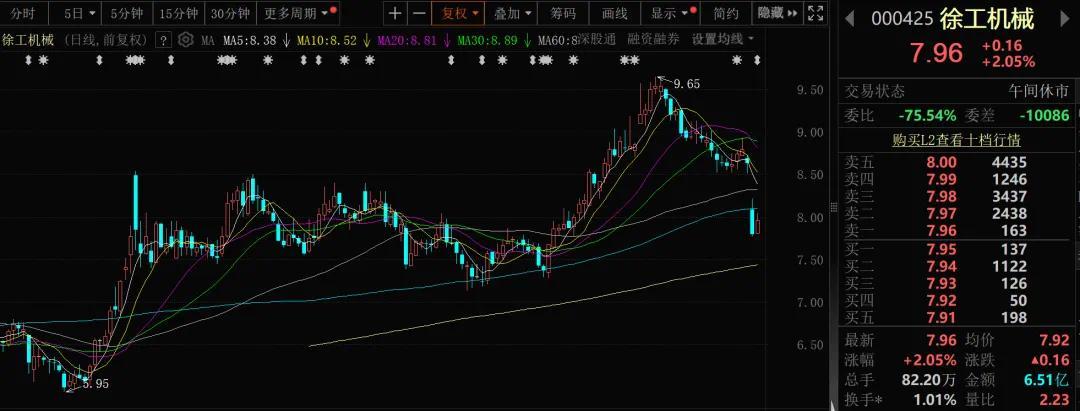Click the 9.65 high price marker
The image size is (1080, 411).
coord(686,84)
